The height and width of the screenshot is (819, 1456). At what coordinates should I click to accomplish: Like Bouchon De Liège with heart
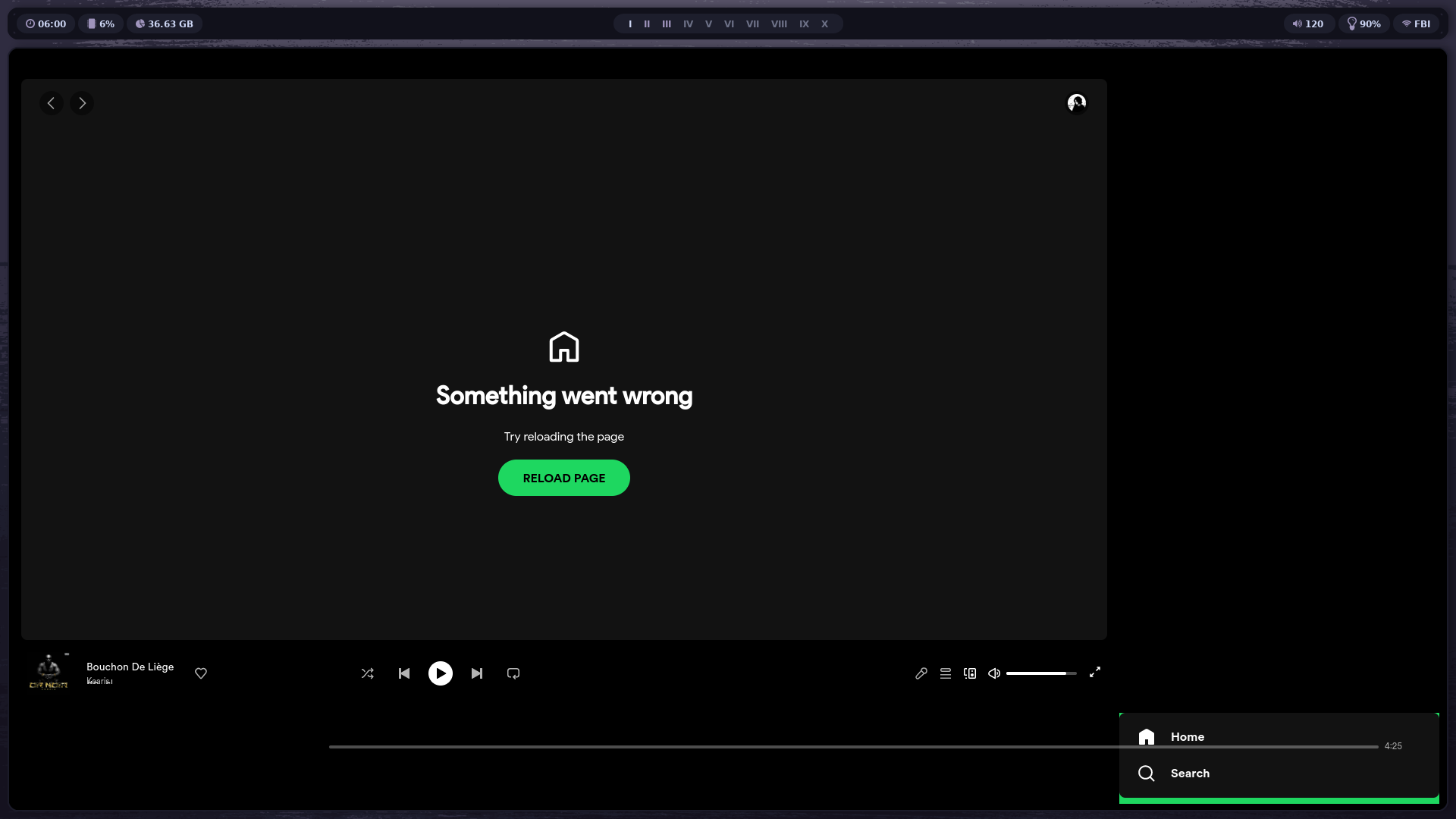point(201,673)
